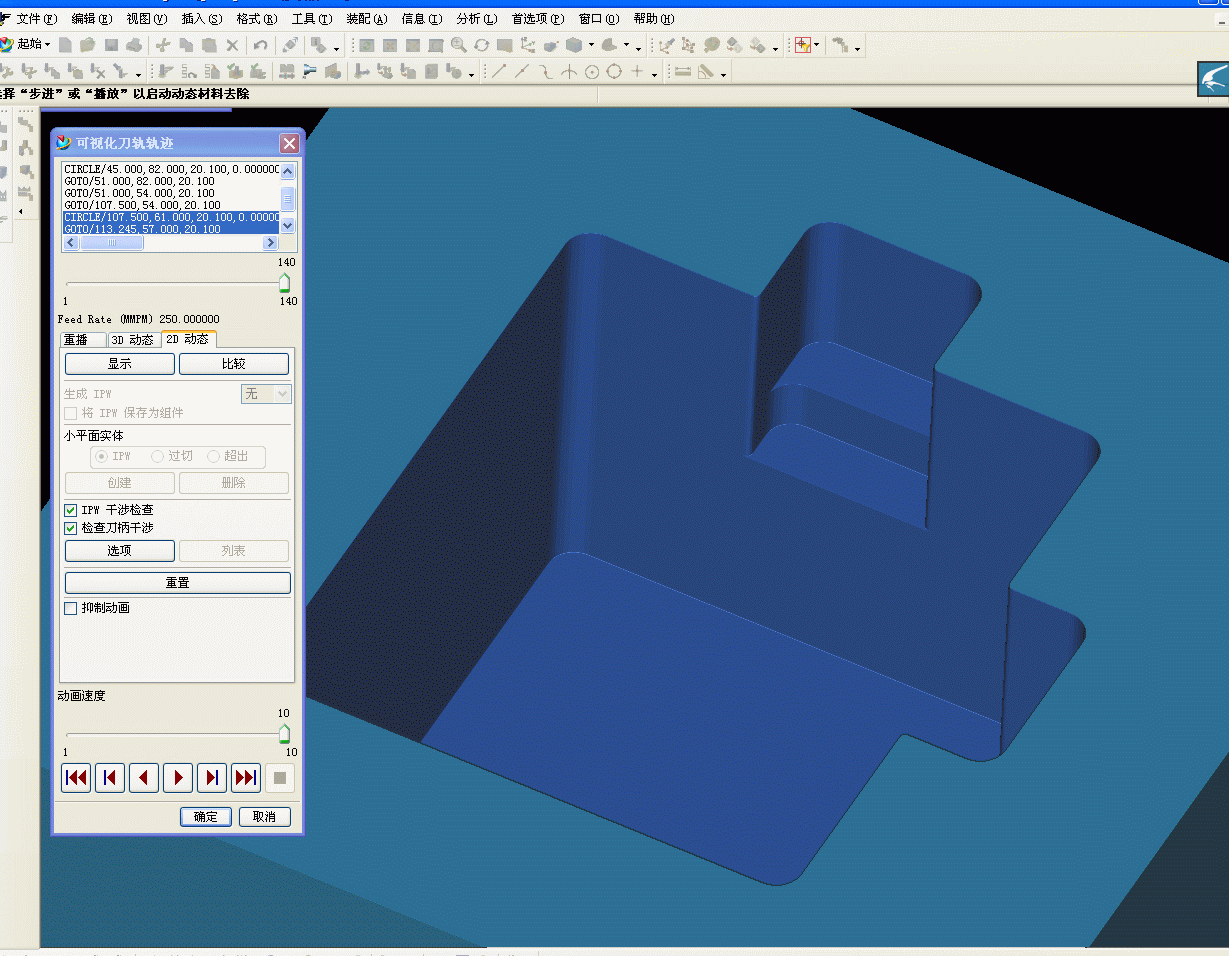Jump to last toolpath event button
This screenshot has height=956, width=1229.
point(246,778)
